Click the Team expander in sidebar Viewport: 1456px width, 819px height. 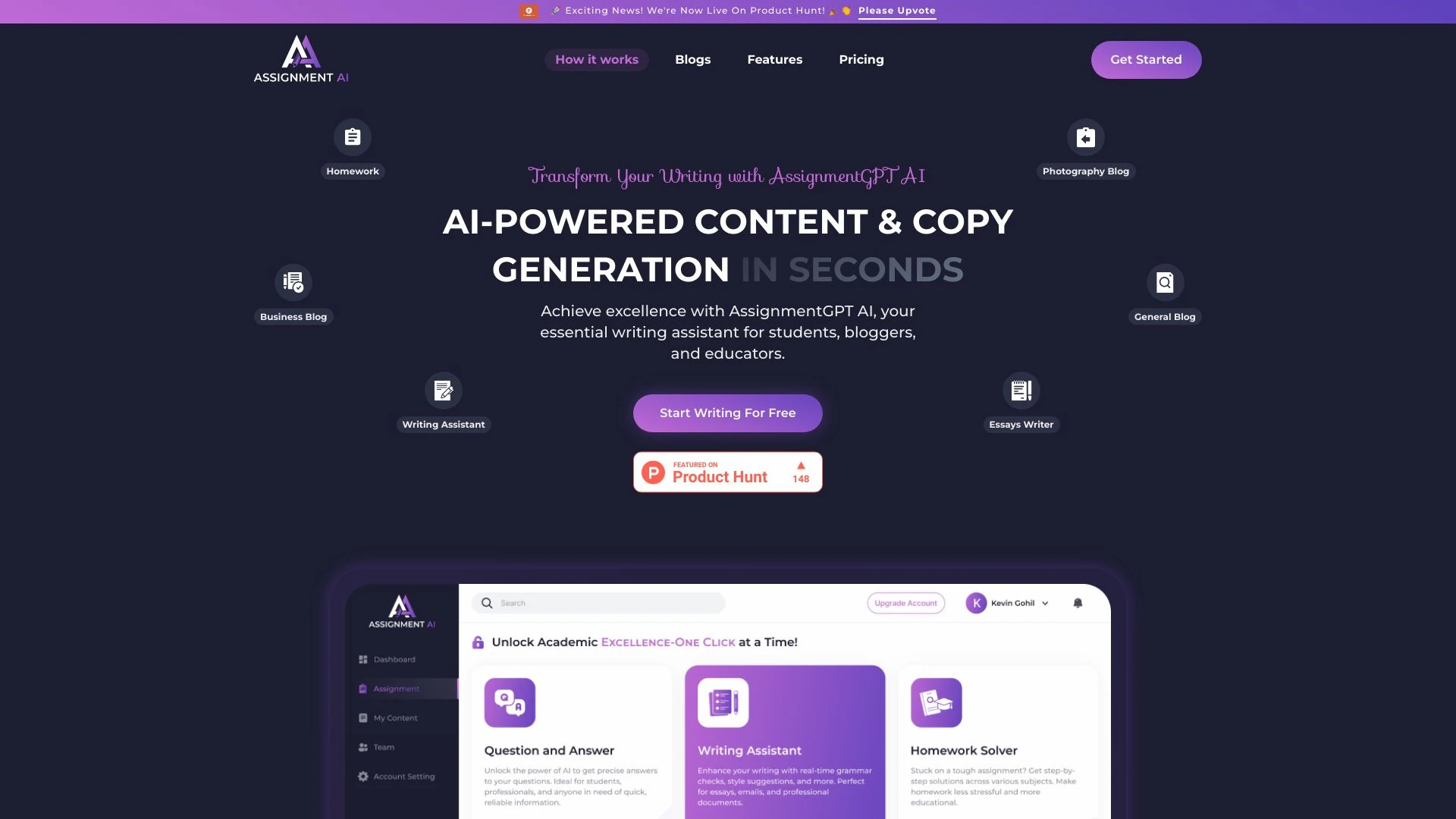(383, 747)
